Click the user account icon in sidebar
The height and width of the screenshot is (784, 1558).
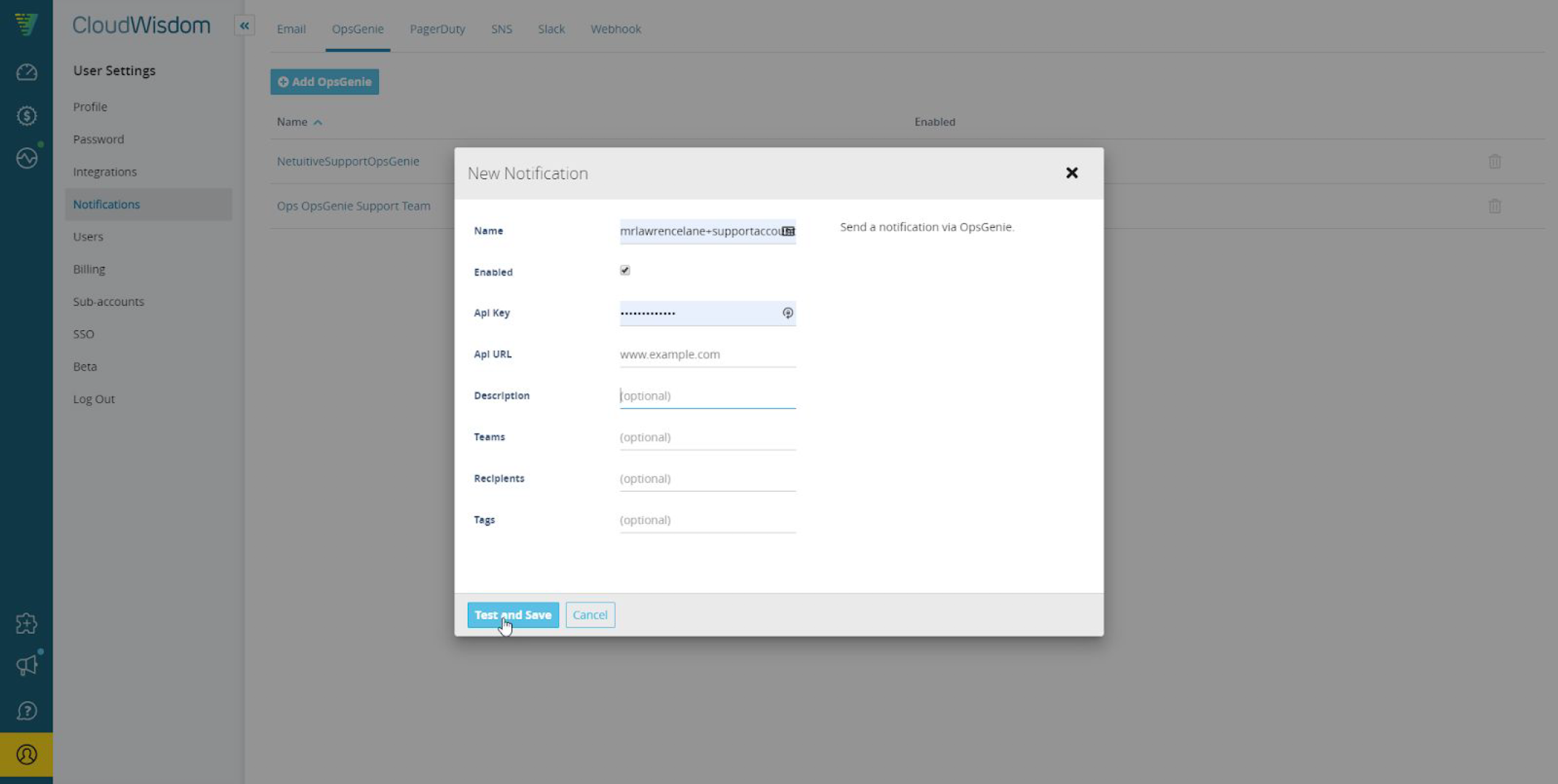(26, 754)
